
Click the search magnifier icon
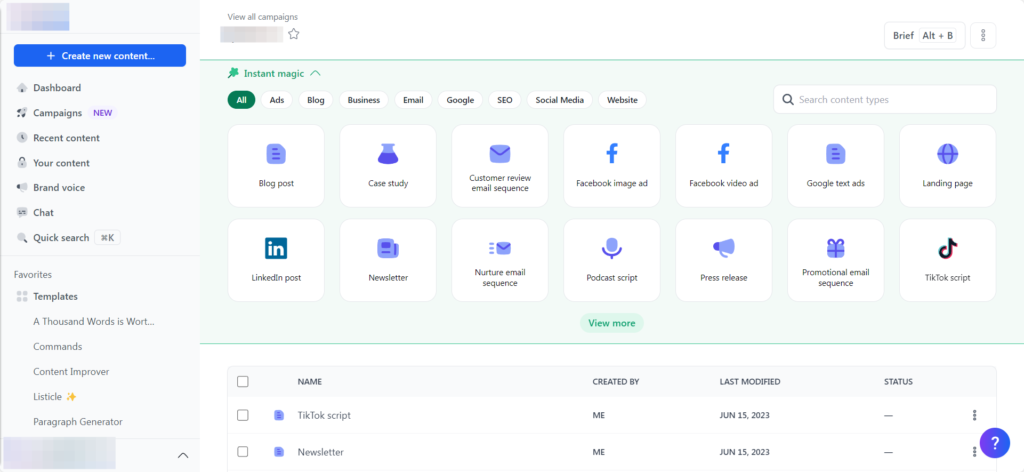click(788, 100)
